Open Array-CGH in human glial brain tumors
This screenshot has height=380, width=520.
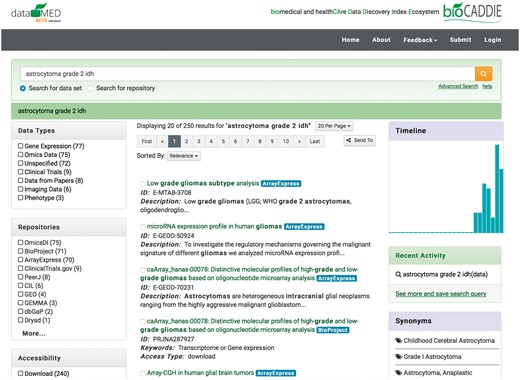coord(200,373)
